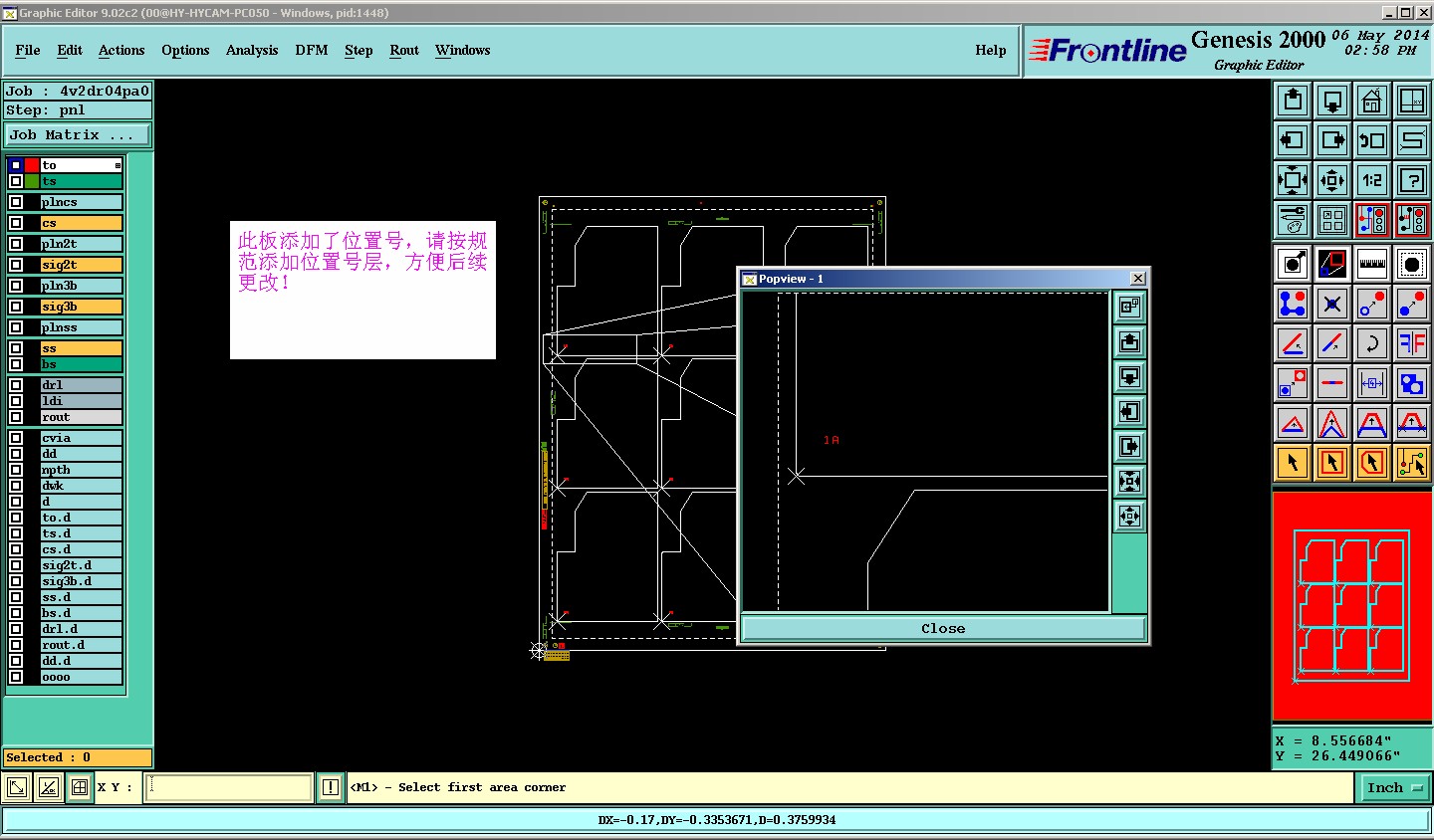The width and height of the screenshot is (1434, 840).
Task: Click the ruler measurement icon
Action: 1372,264
